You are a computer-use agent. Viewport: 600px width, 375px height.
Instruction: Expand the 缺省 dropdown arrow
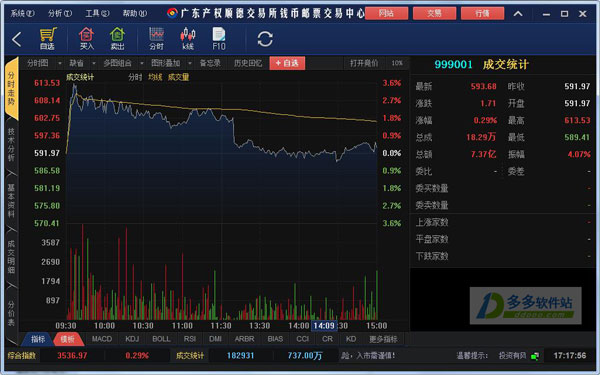93,64
